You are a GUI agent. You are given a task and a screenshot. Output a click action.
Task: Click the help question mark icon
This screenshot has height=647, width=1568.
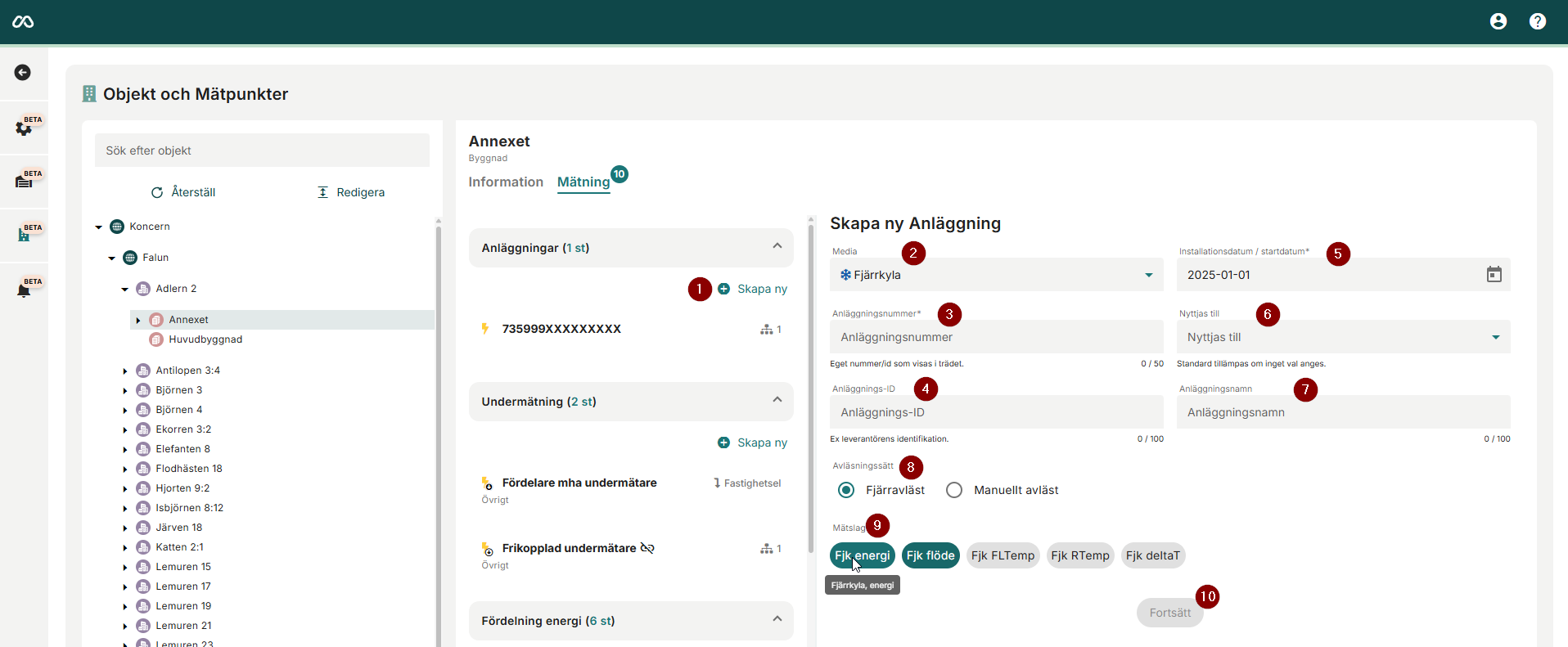coord(1537,21)
